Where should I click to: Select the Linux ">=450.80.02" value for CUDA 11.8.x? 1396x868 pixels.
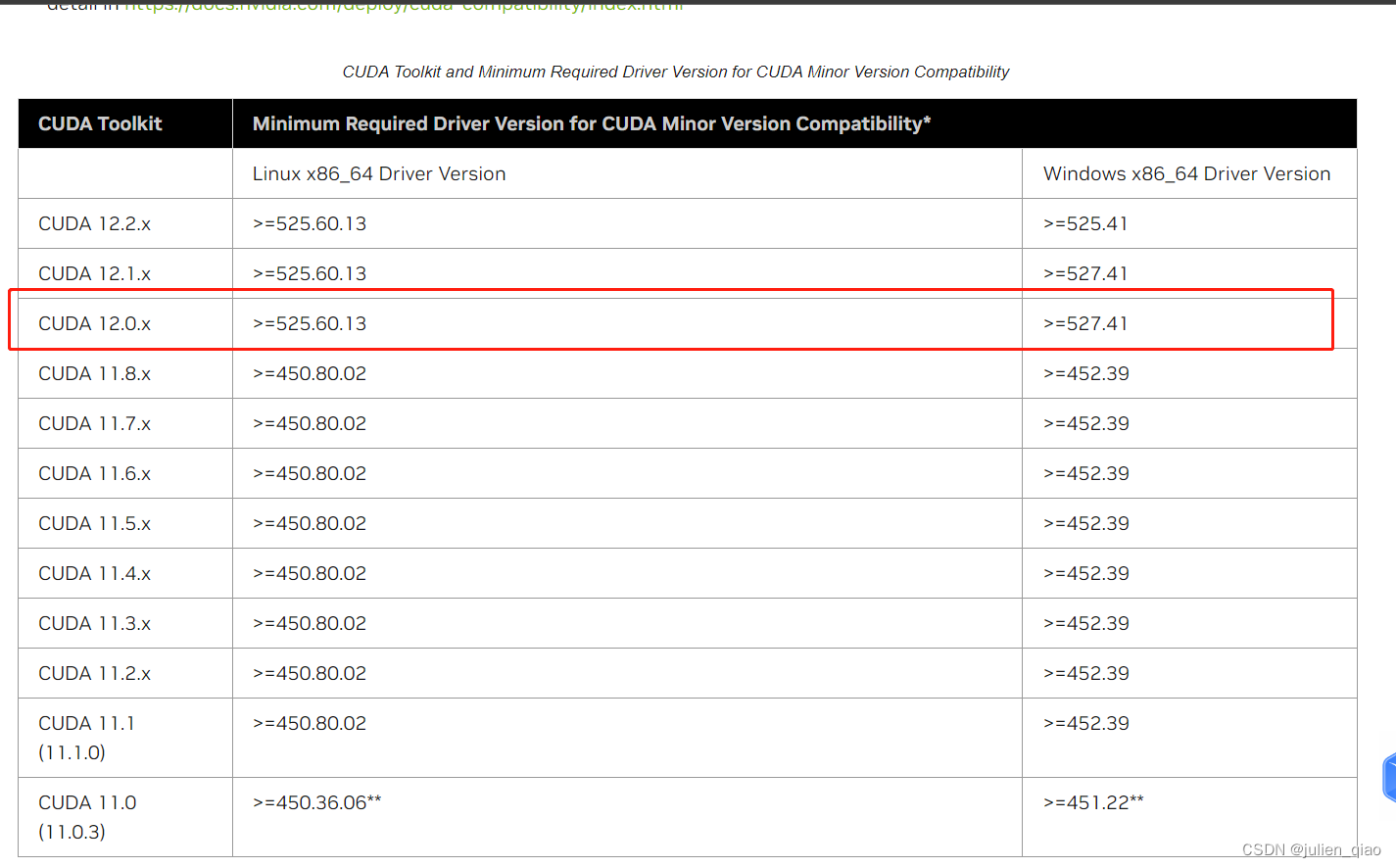(310, 373)
